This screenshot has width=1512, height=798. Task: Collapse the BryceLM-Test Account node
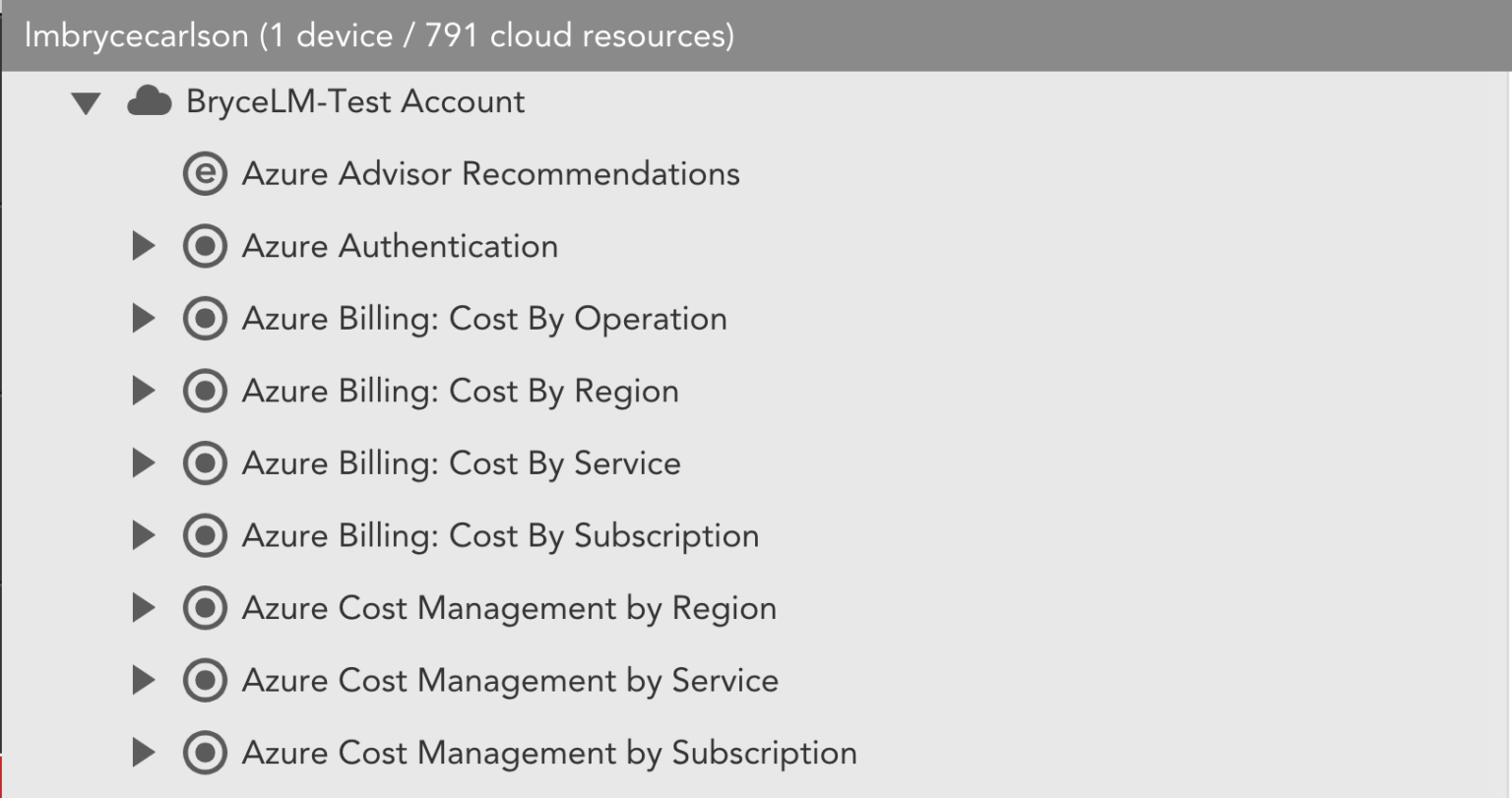pyautogui.click(x=85, y=100)
